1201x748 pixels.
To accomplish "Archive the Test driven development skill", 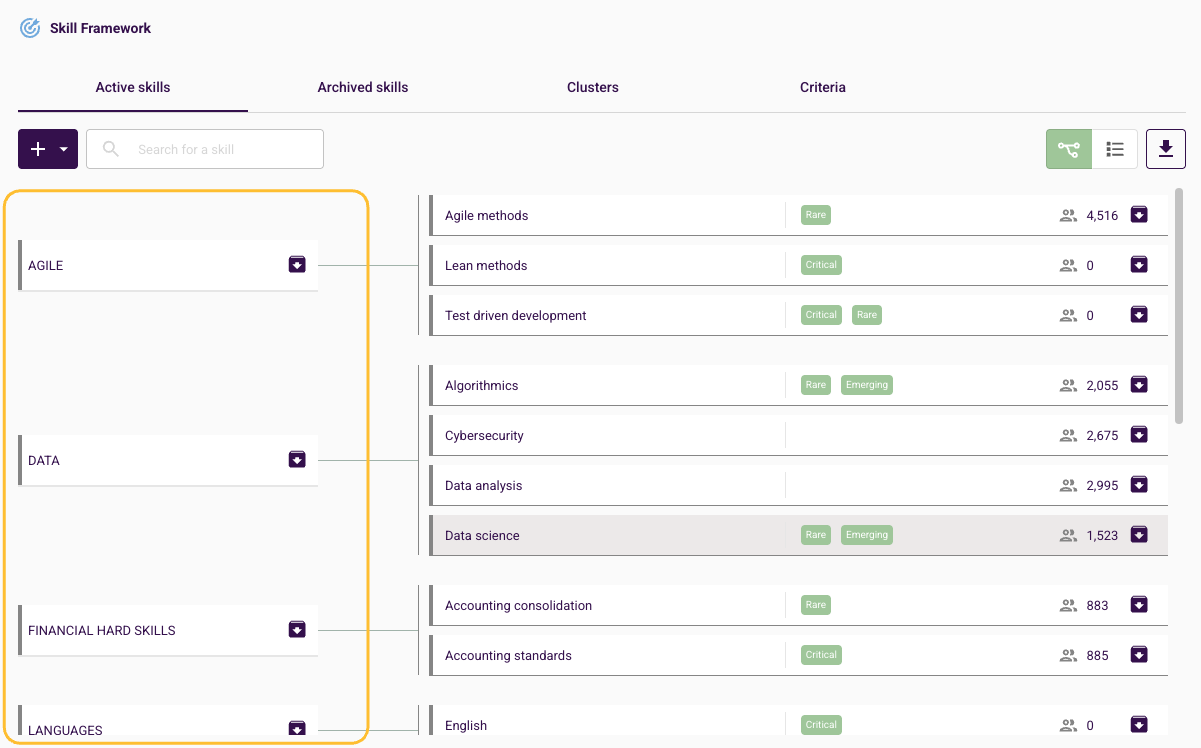I will pyautogui.click(x=1139, y=315).
